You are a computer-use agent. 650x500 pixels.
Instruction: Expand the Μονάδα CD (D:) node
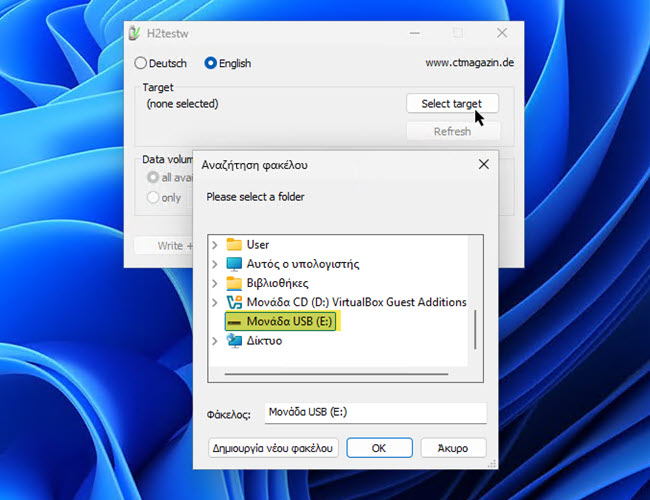(x=215, y=302)
